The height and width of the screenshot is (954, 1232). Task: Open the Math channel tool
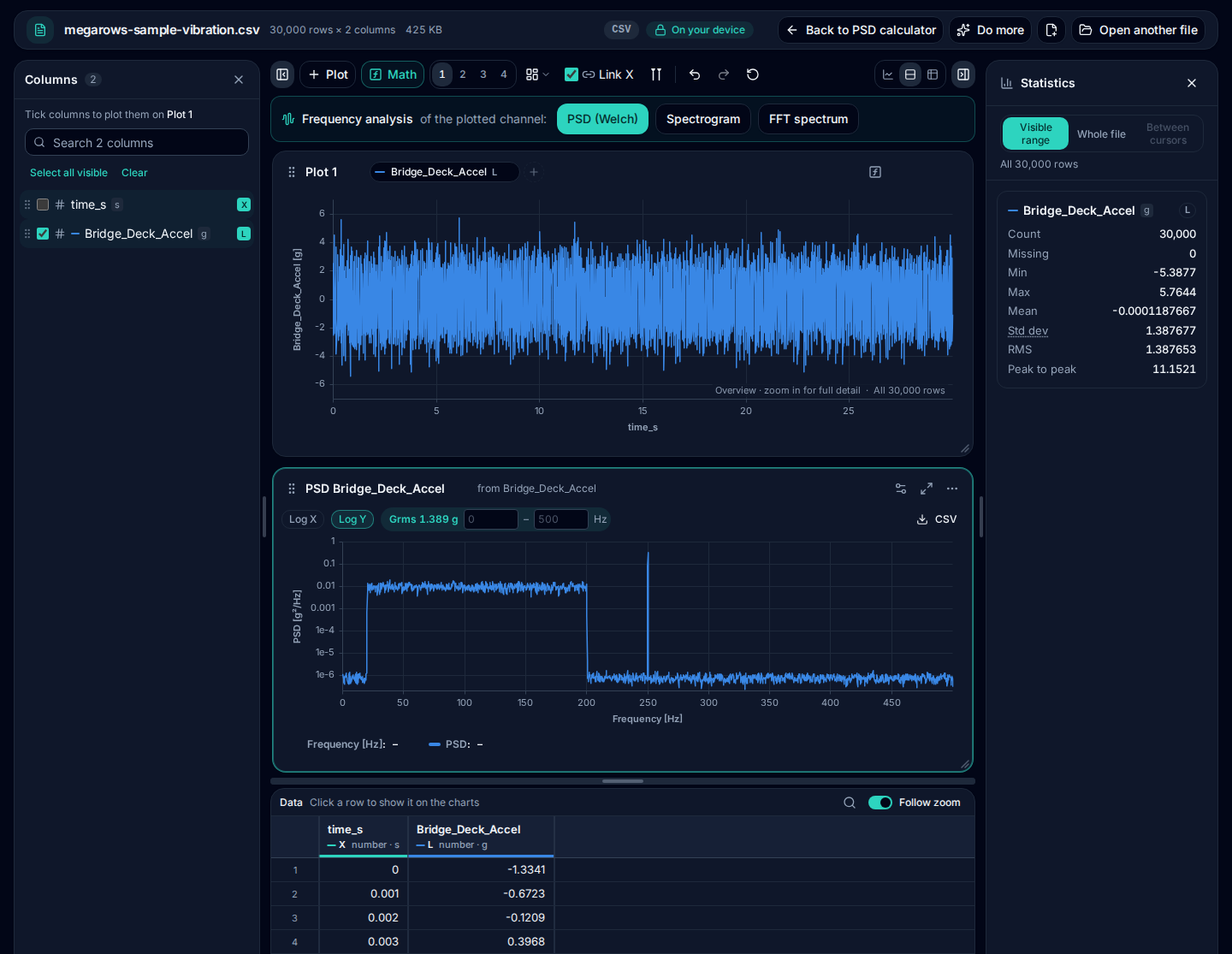(393, 74)
